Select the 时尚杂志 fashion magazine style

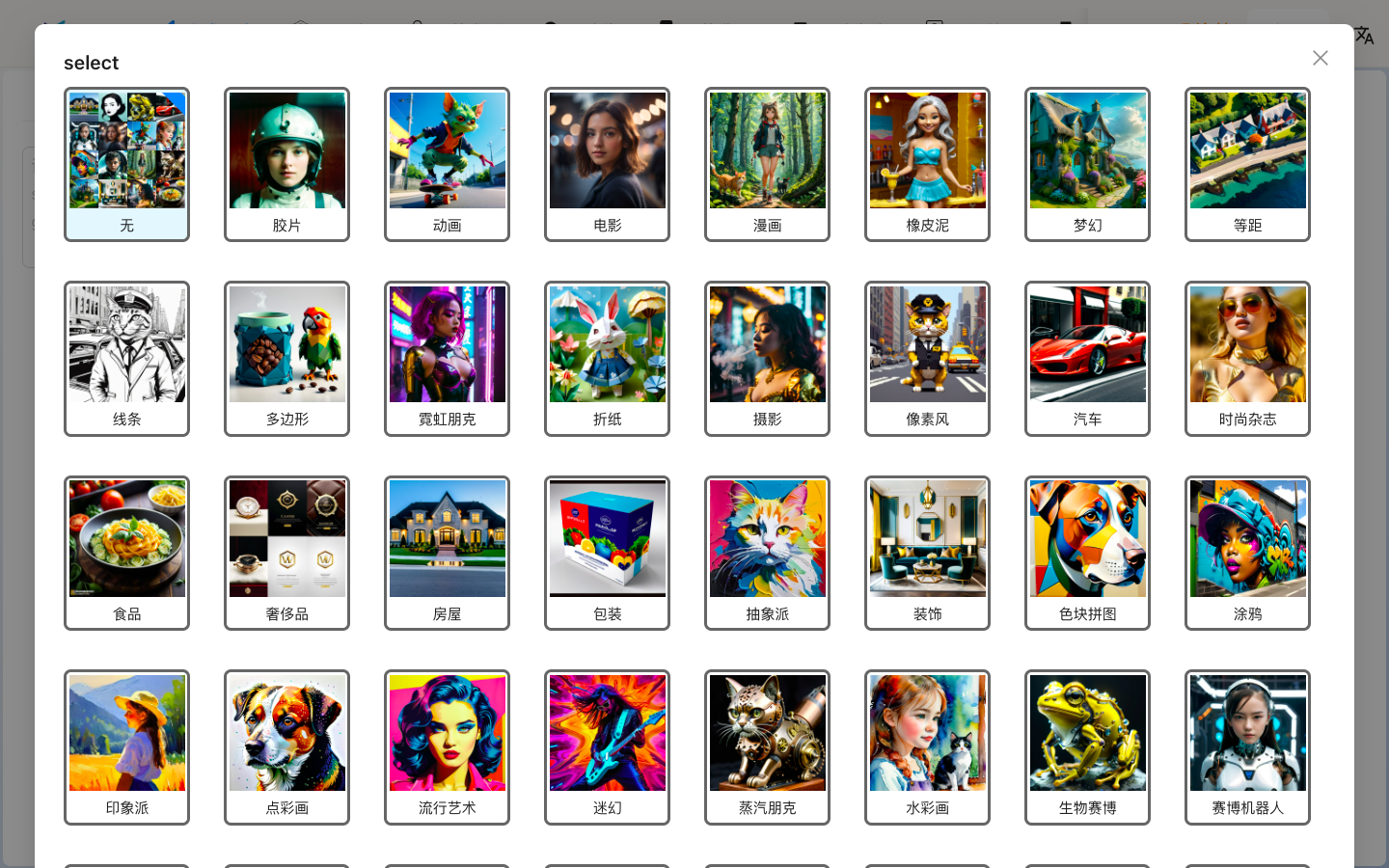pos(1247,359)
